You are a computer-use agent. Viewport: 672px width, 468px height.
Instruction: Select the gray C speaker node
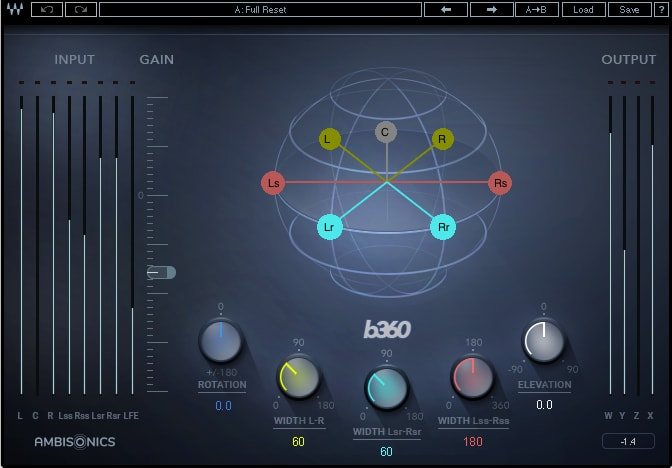point(385,131)
